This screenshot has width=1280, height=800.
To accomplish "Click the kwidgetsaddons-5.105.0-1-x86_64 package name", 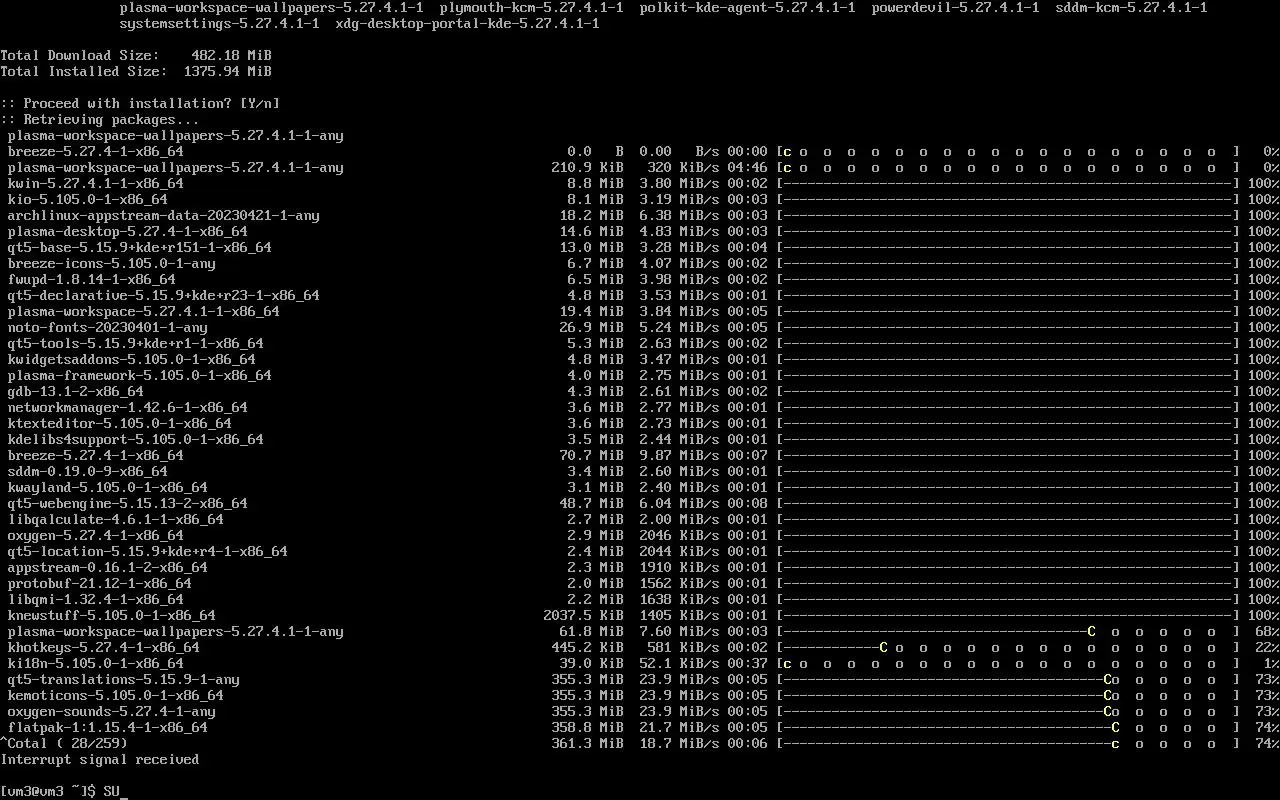I will coord(132,360).
